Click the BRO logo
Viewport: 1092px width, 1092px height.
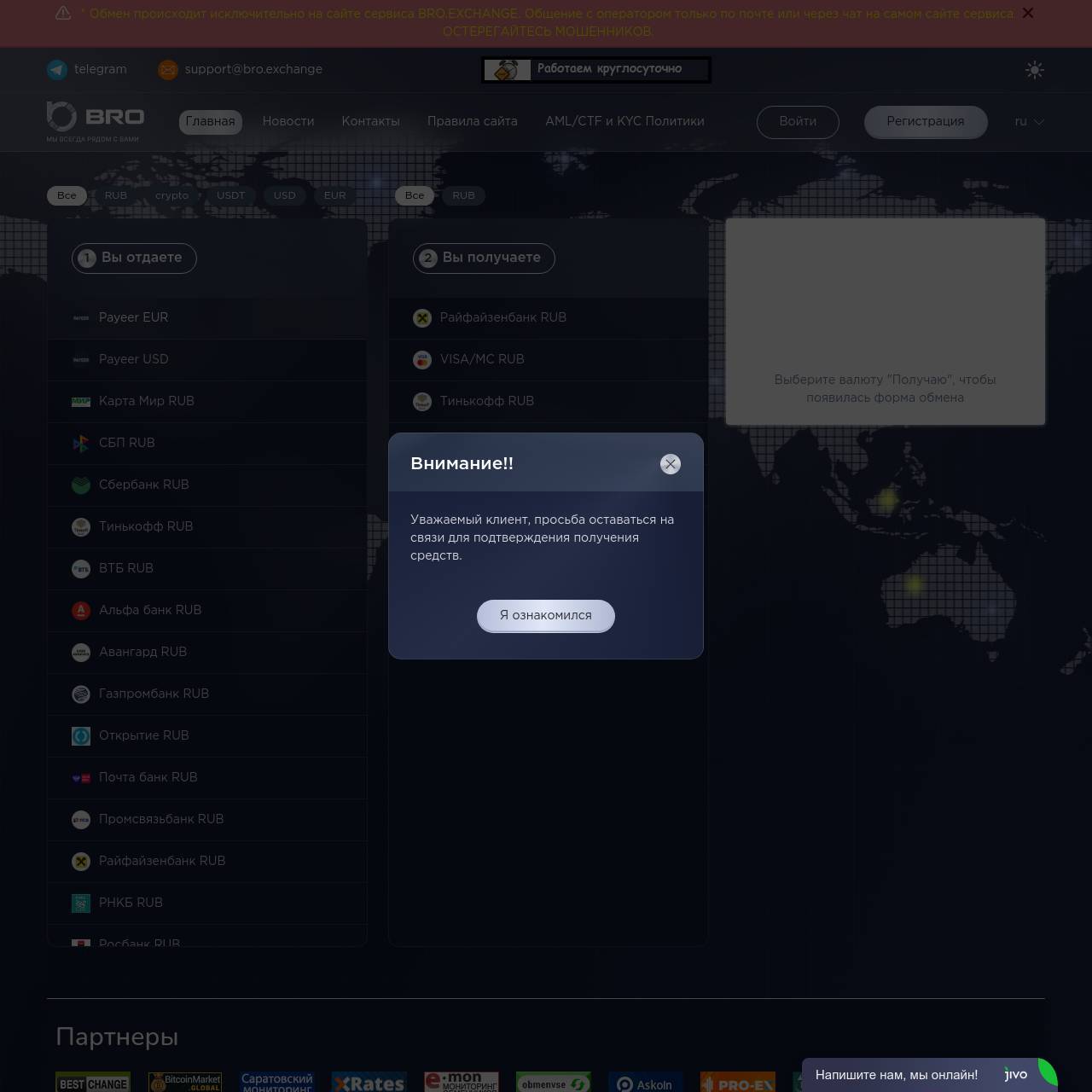(95, 120)
